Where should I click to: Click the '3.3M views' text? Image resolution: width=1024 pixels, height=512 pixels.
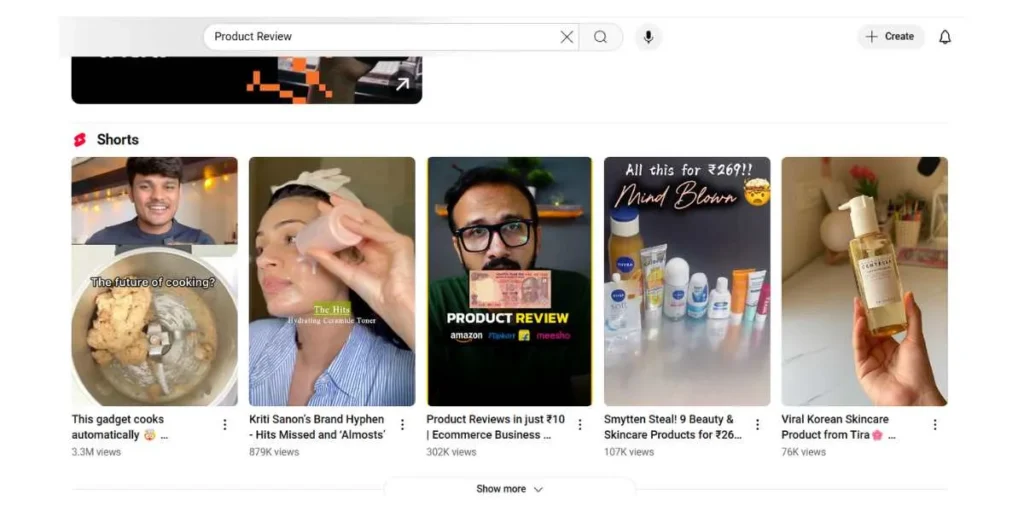(96, 452)
